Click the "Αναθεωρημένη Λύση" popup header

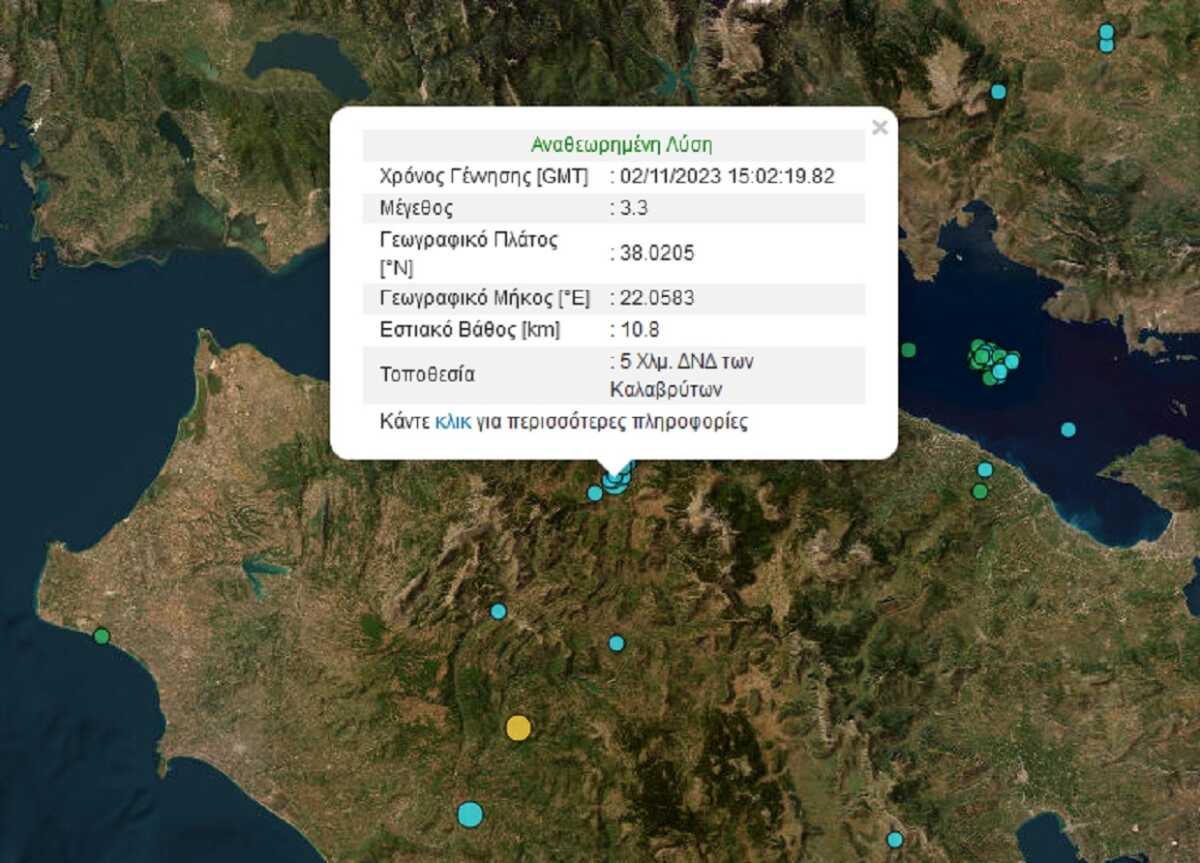click(x=614, y=145)
